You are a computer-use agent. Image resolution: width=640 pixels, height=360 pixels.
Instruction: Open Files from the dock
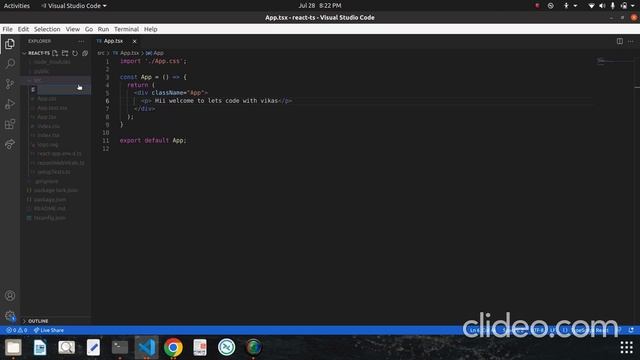[x=13, y=347]
